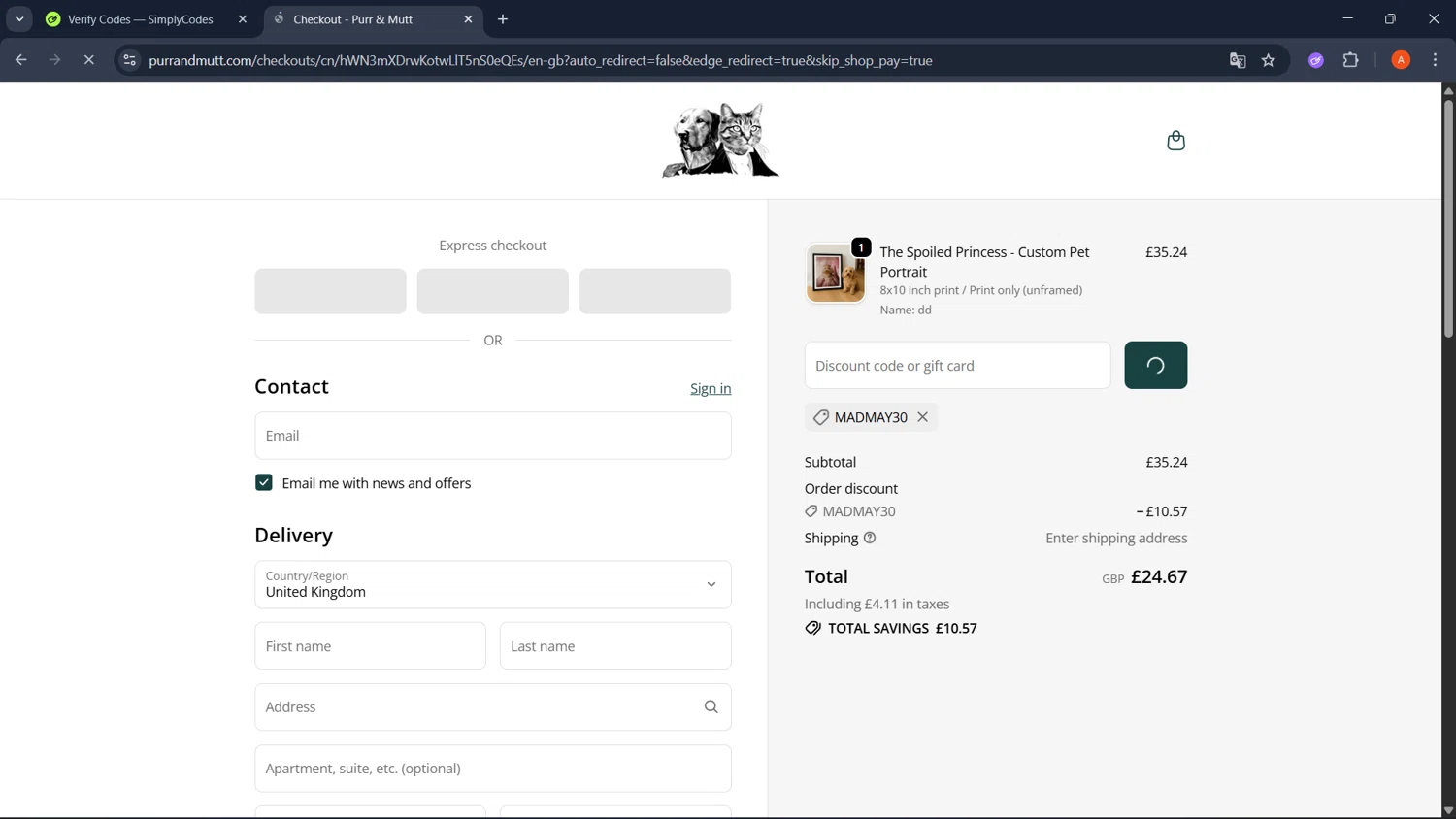Viewport: 1456px width, 819px height.
Task: Focus the First name field
Action: (371, 646)
